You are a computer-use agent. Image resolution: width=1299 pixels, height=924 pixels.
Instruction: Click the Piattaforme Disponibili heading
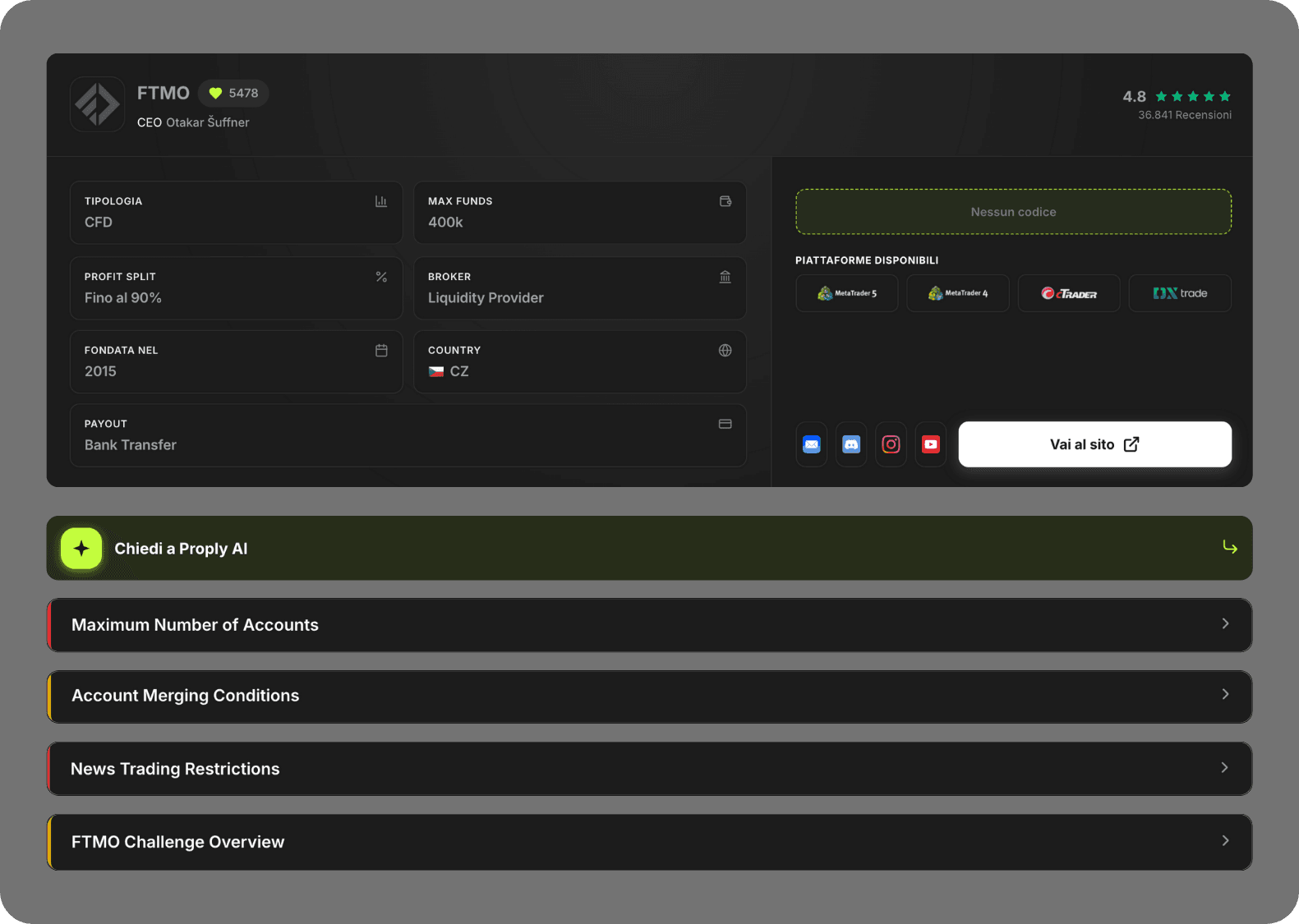pos(867,260)
